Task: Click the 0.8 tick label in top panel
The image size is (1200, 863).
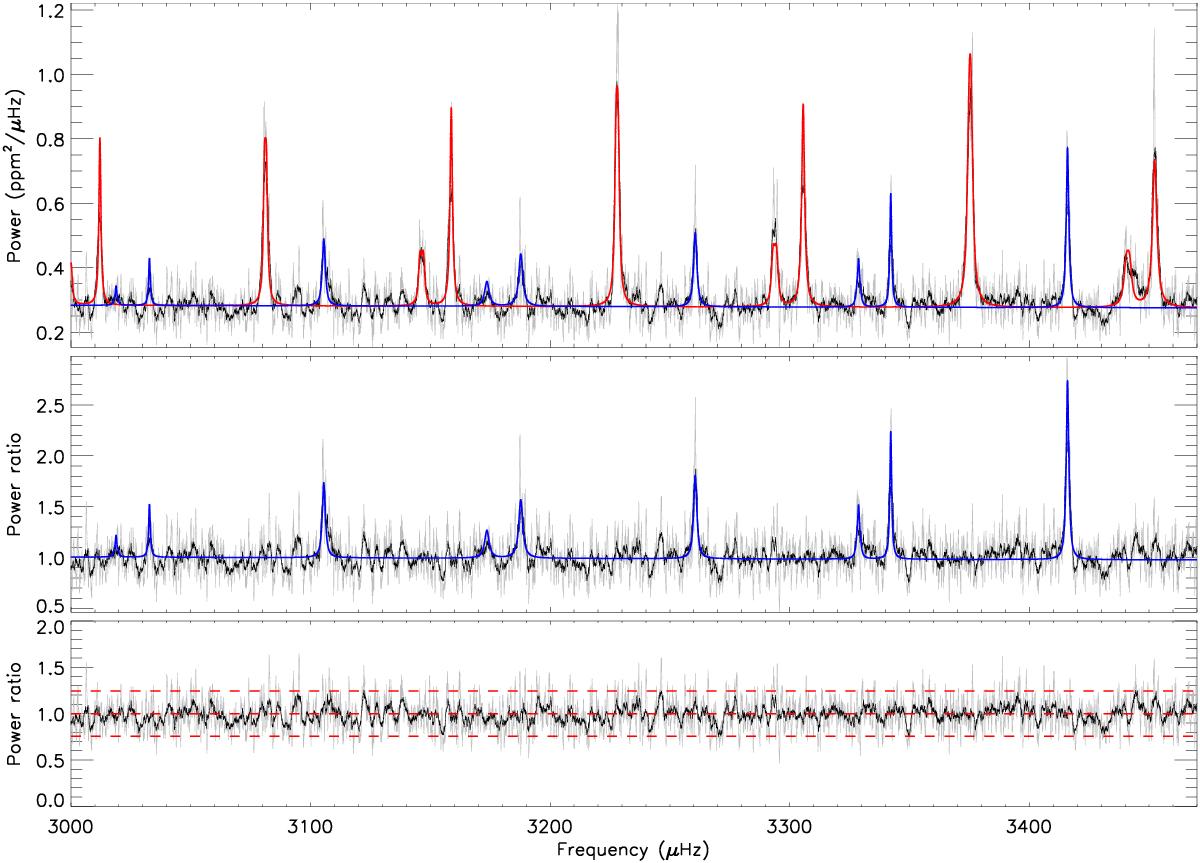Action: click(45, 139)
